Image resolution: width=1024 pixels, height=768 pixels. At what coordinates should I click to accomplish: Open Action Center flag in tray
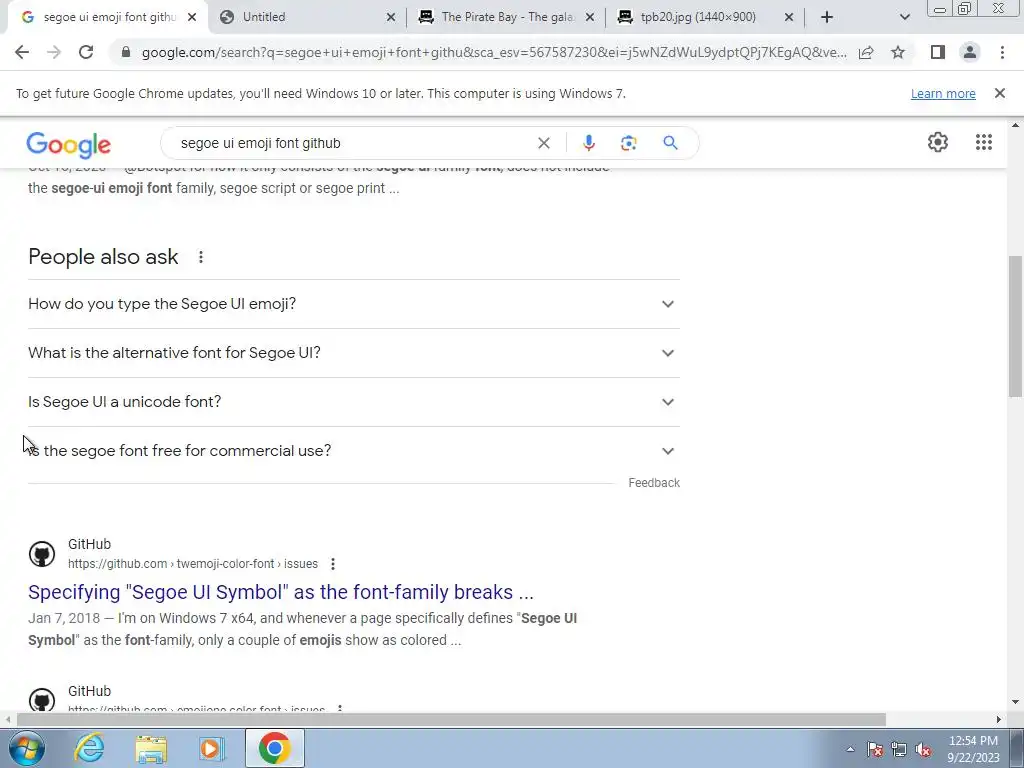tap(875, 749)
